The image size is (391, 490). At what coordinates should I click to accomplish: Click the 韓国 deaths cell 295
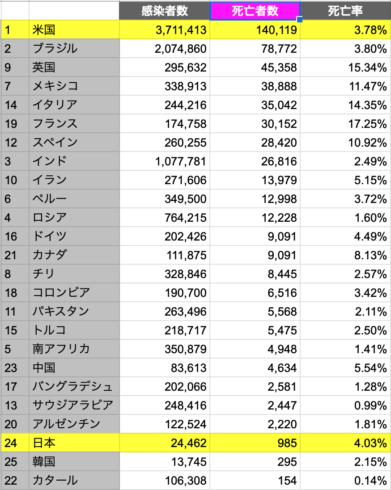tap(255, 462)
